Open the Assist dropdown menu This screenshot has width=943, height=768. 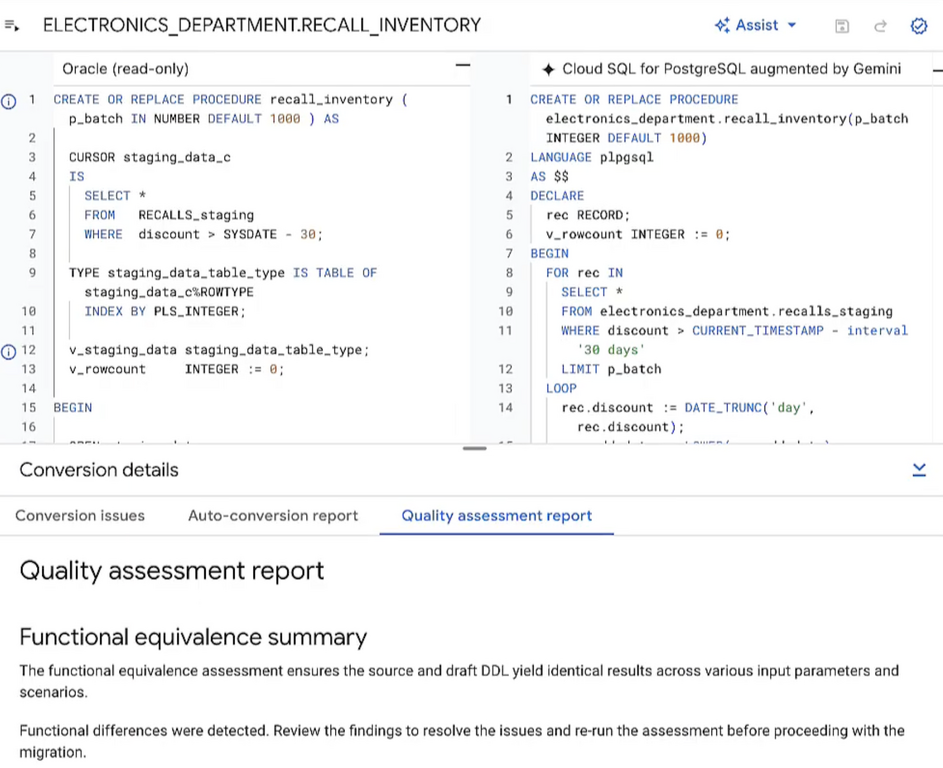(755, 25)
